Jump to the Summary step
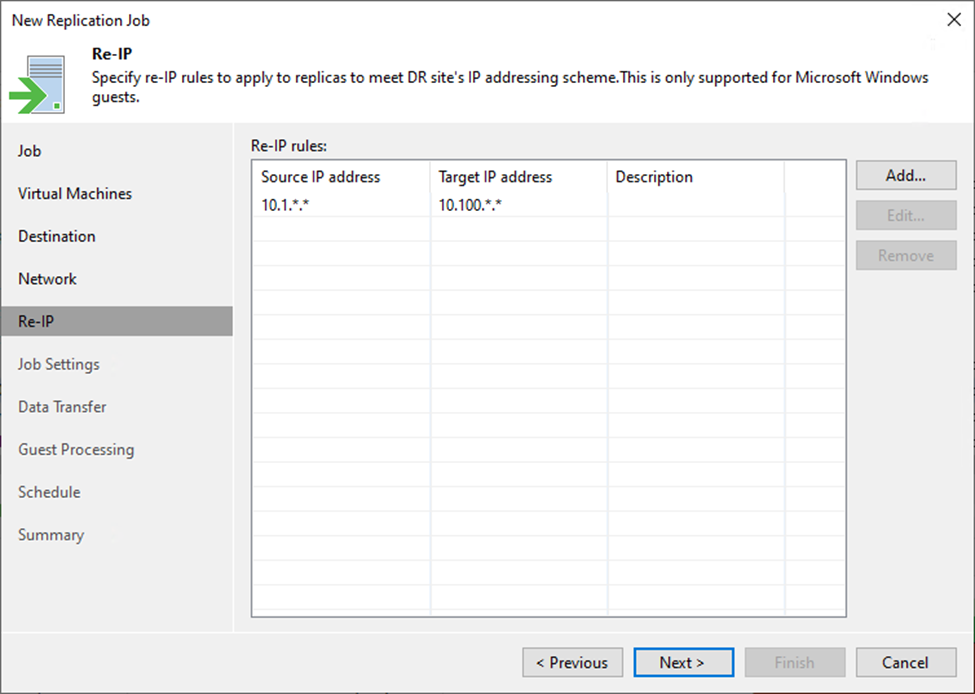The width and height of the screenshot is (975, 694). [x=51, y=535]
